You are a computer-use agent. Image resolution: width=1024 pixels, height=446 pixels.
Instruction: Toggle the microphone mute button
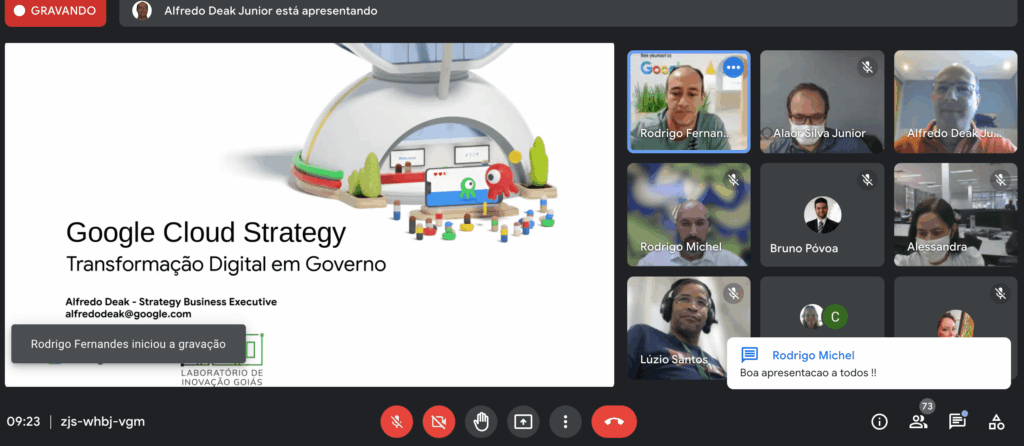point(397,422)
